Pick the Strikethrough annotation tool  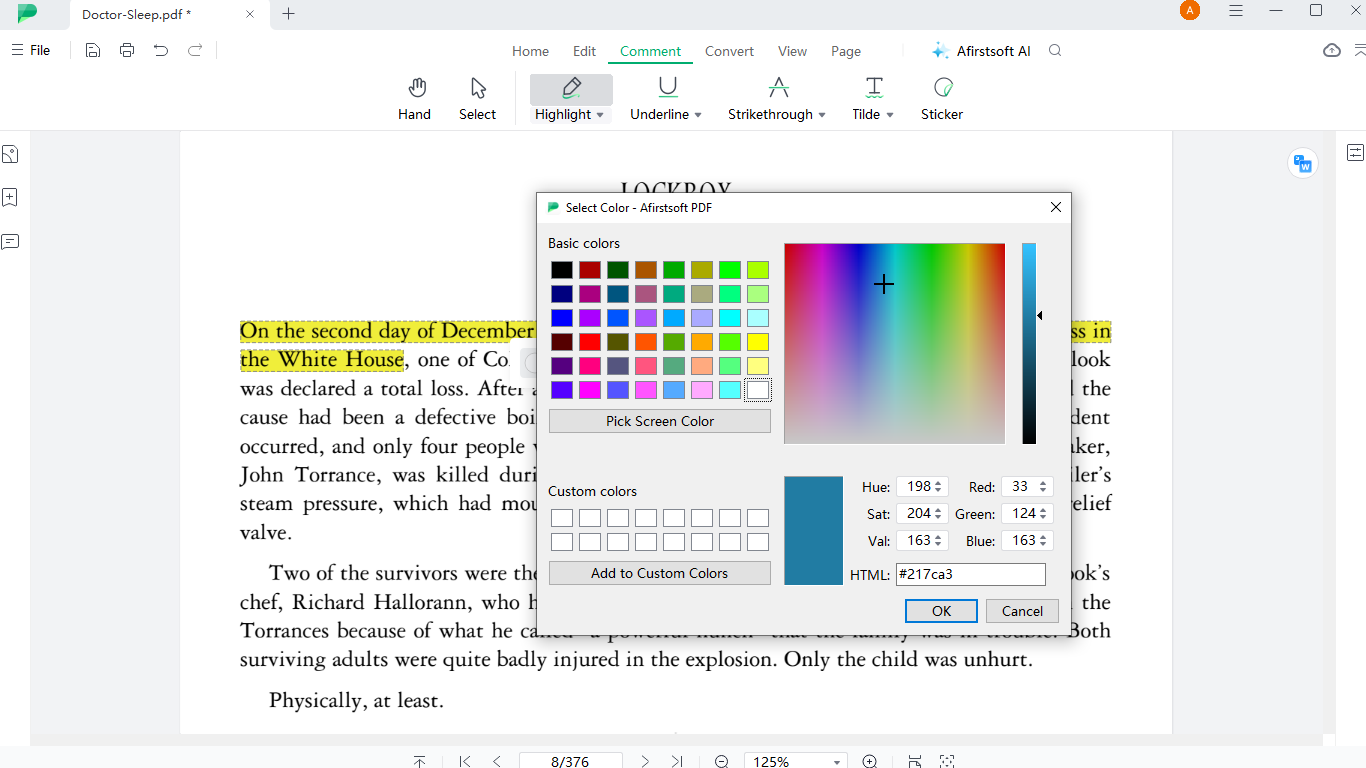778,89
